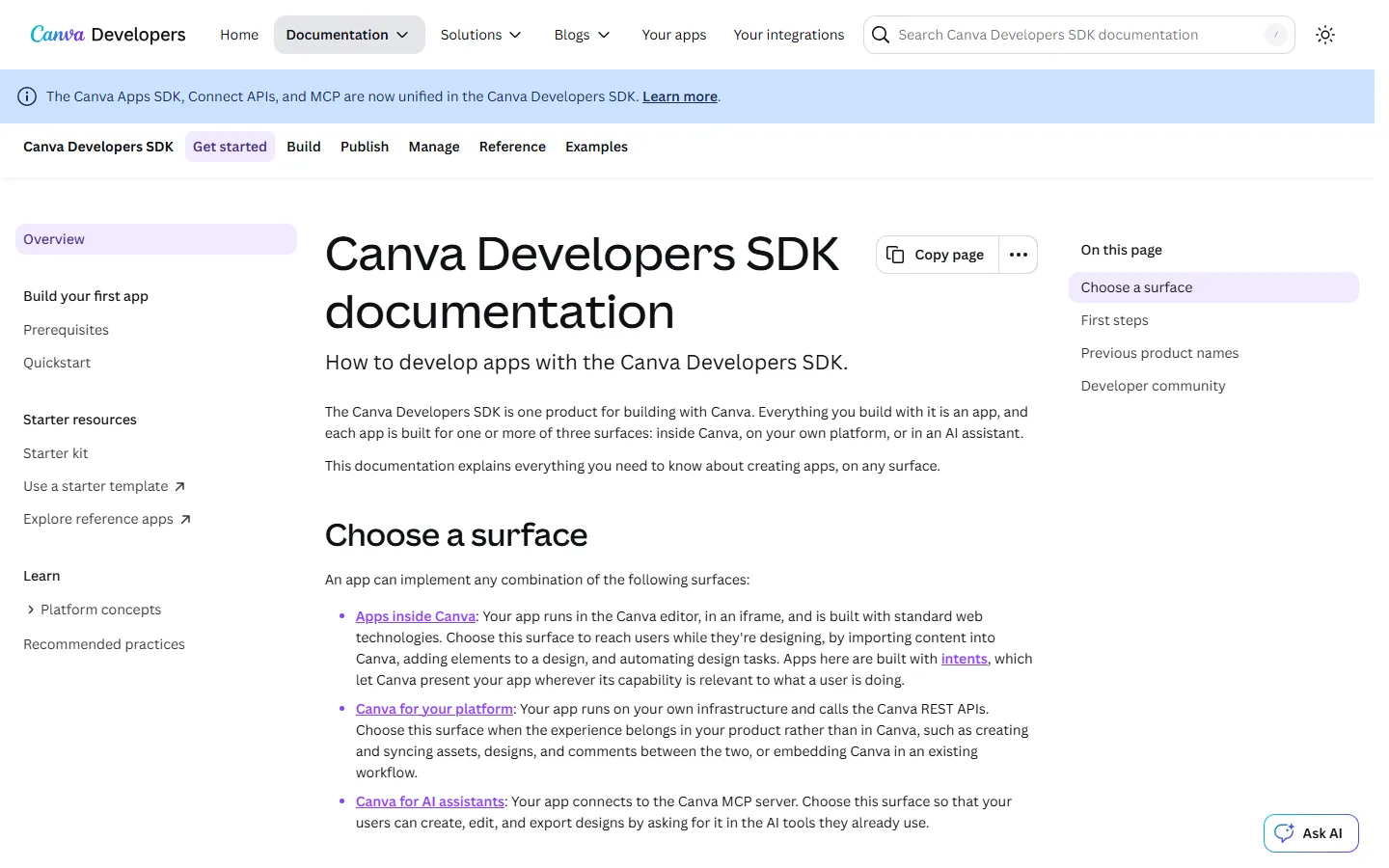
Task: Click the On this page heading
Action: click(x=1121, y=250)
